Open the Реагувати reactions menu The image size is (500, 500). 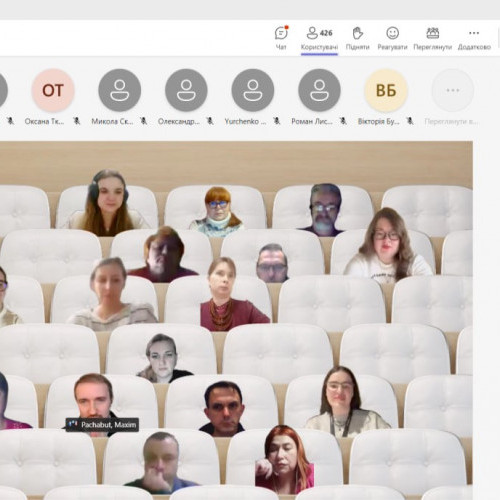pos(392,38)
